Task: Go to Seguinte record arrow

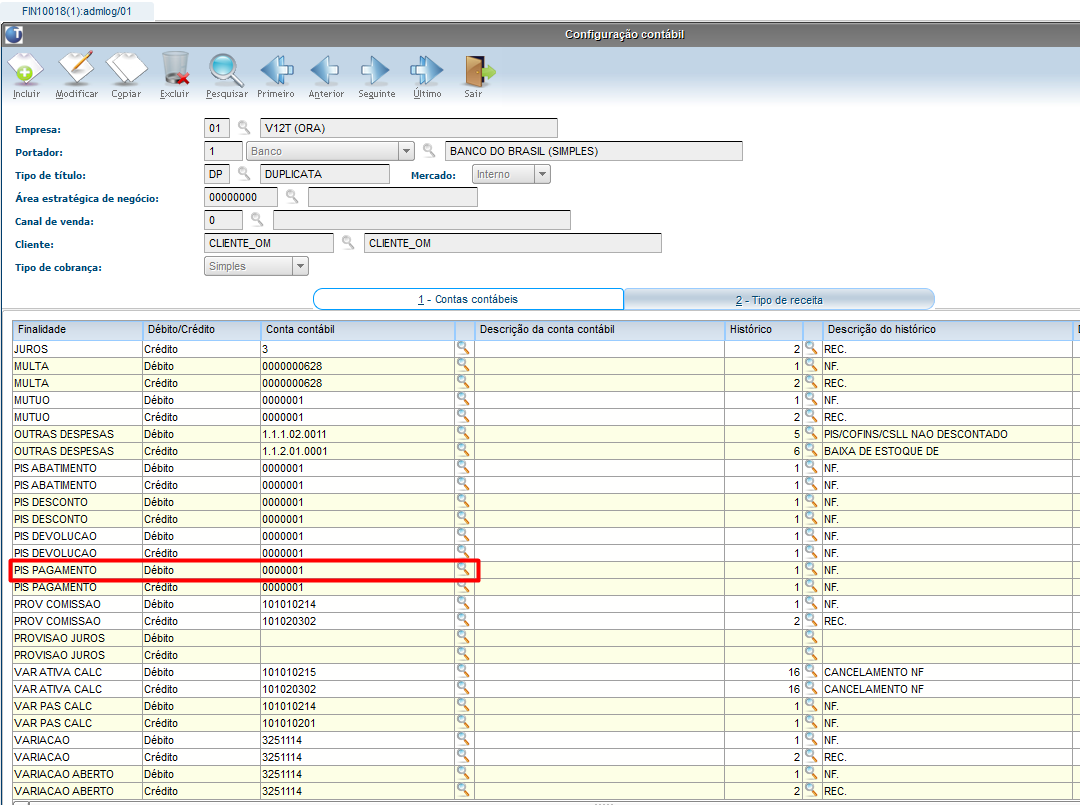Action: (375, 70)
